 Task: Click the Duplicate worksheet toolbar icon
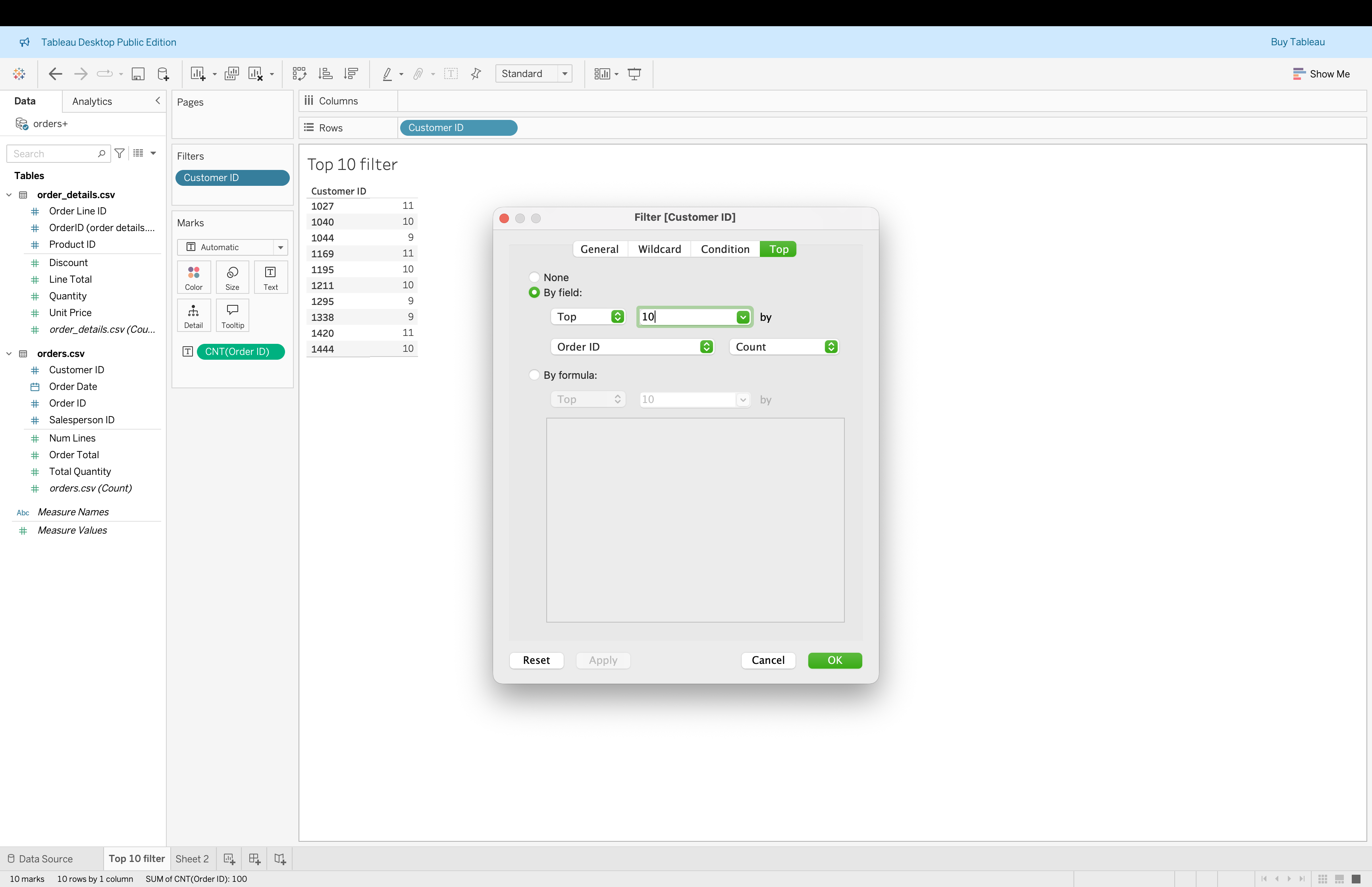pyautogui.click(x=231, y=74)
